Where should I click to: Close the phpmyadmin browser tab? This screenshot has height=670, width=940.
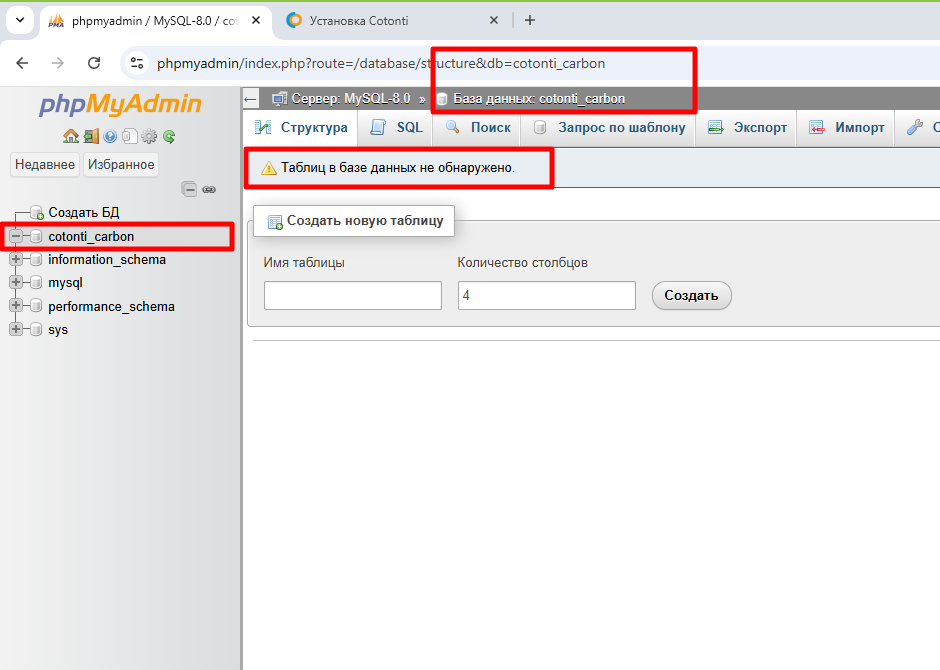[256, 20]
